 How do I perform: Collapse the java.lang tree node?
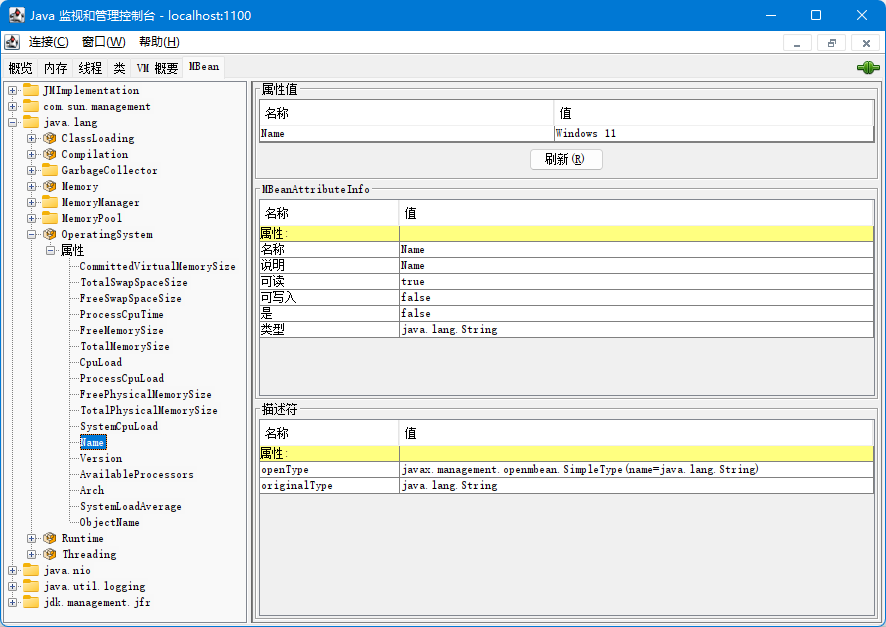coord(13,123)
